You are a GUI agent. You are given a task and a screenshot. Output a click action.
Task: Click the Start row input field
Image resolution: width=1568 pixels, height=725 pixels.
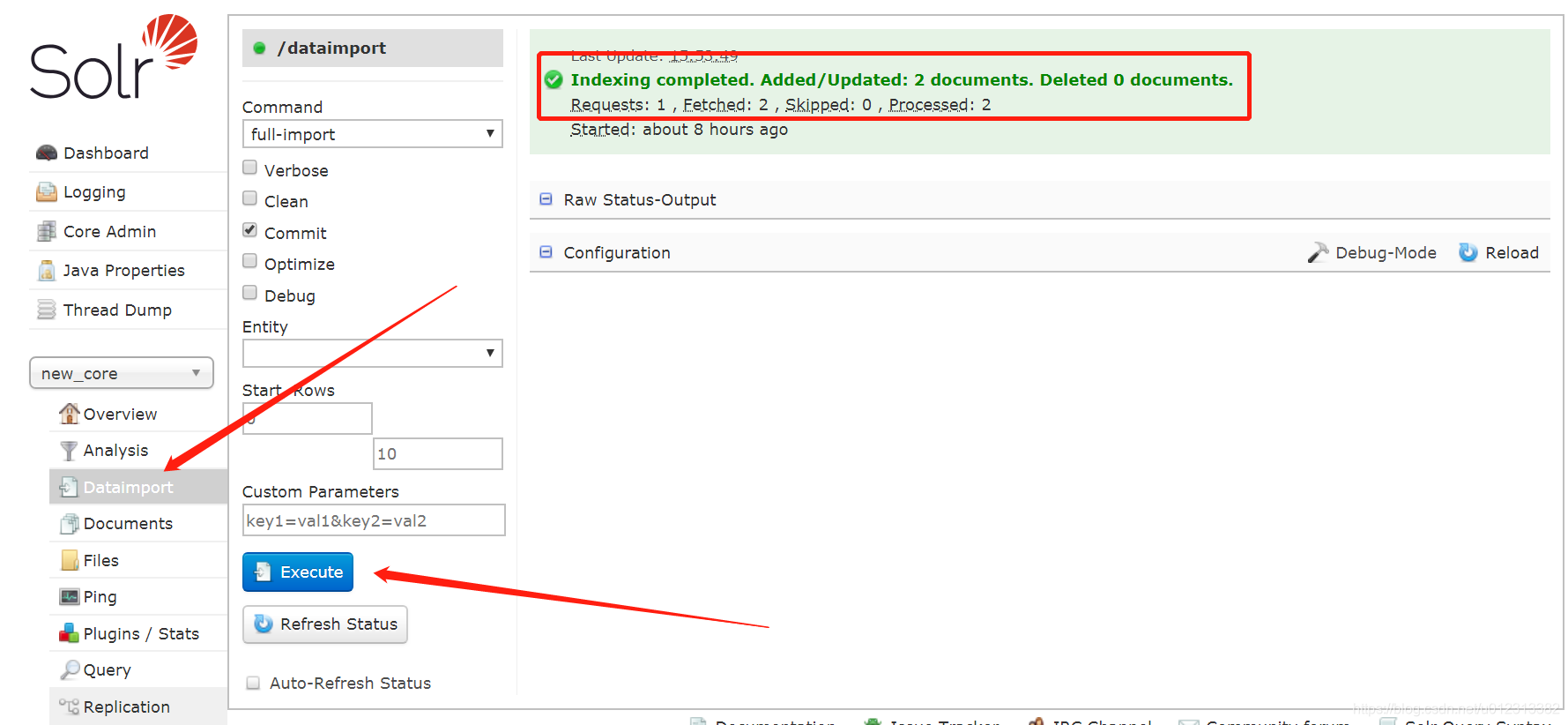click(307, 418)
